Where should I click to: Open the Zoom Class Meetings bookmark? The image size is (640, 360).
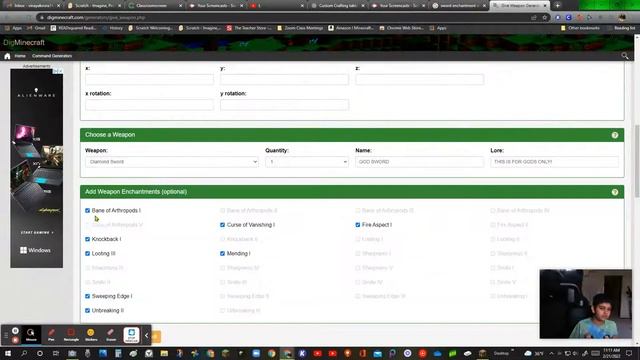click(300, 28)
